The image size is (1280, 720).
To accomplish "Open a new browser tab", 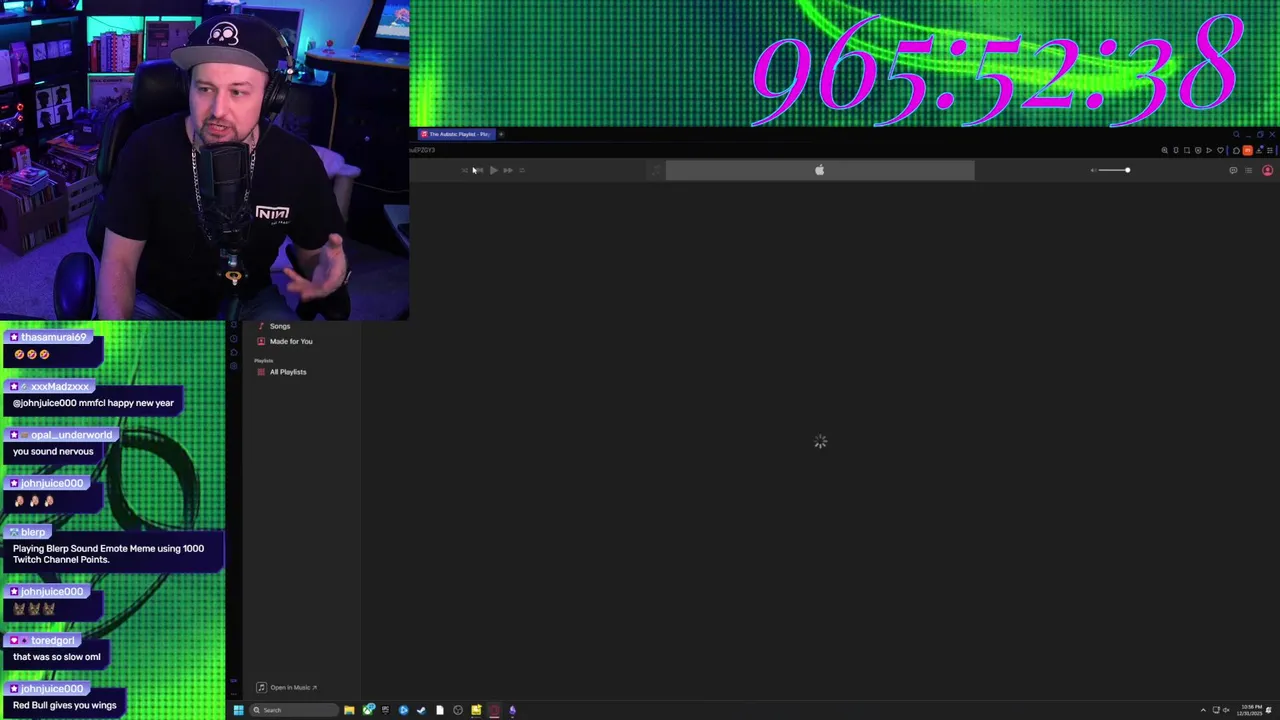I will pyautogui.click(x=501, y=134).
